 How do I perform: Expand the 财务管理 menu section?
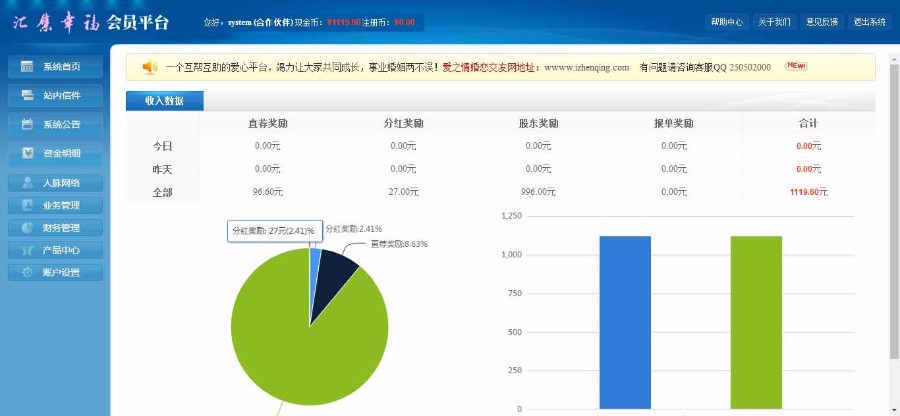tap(60, 228)
